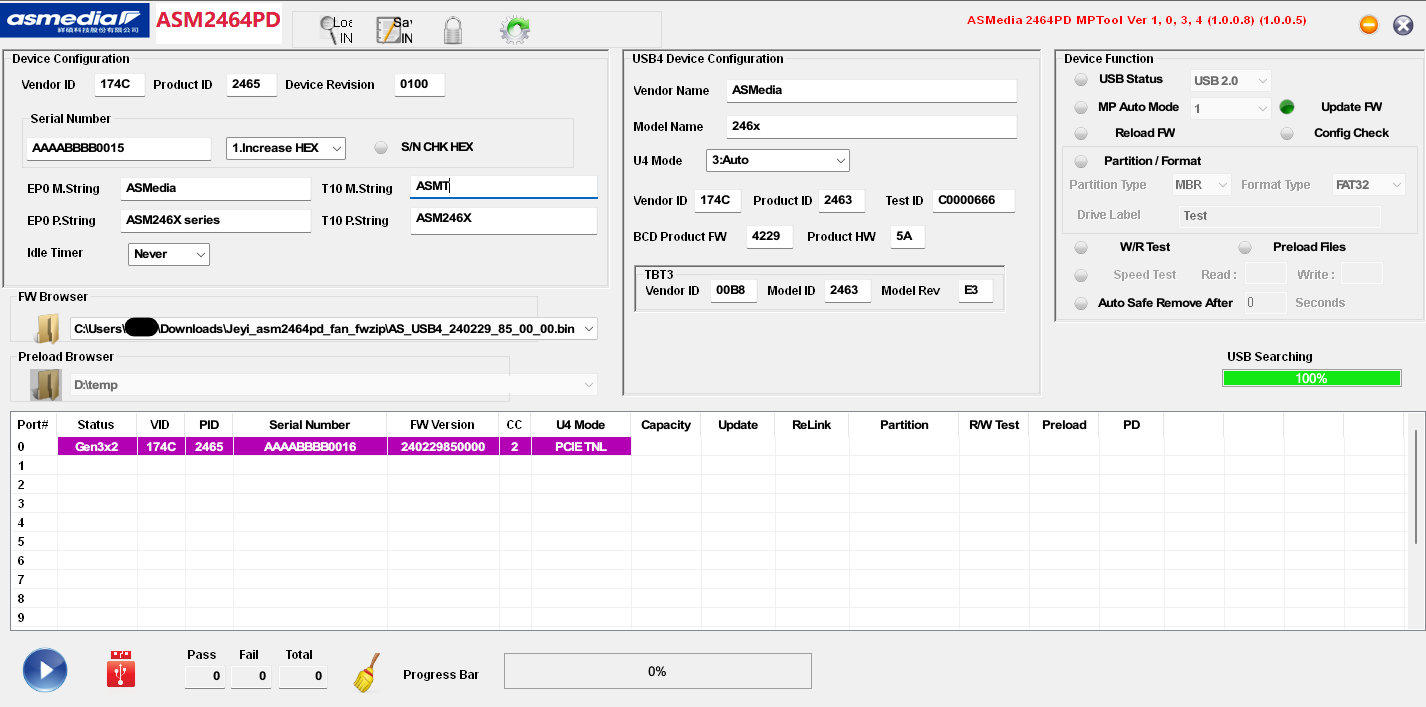Click the USB4 Model Name field

(872, 127)
